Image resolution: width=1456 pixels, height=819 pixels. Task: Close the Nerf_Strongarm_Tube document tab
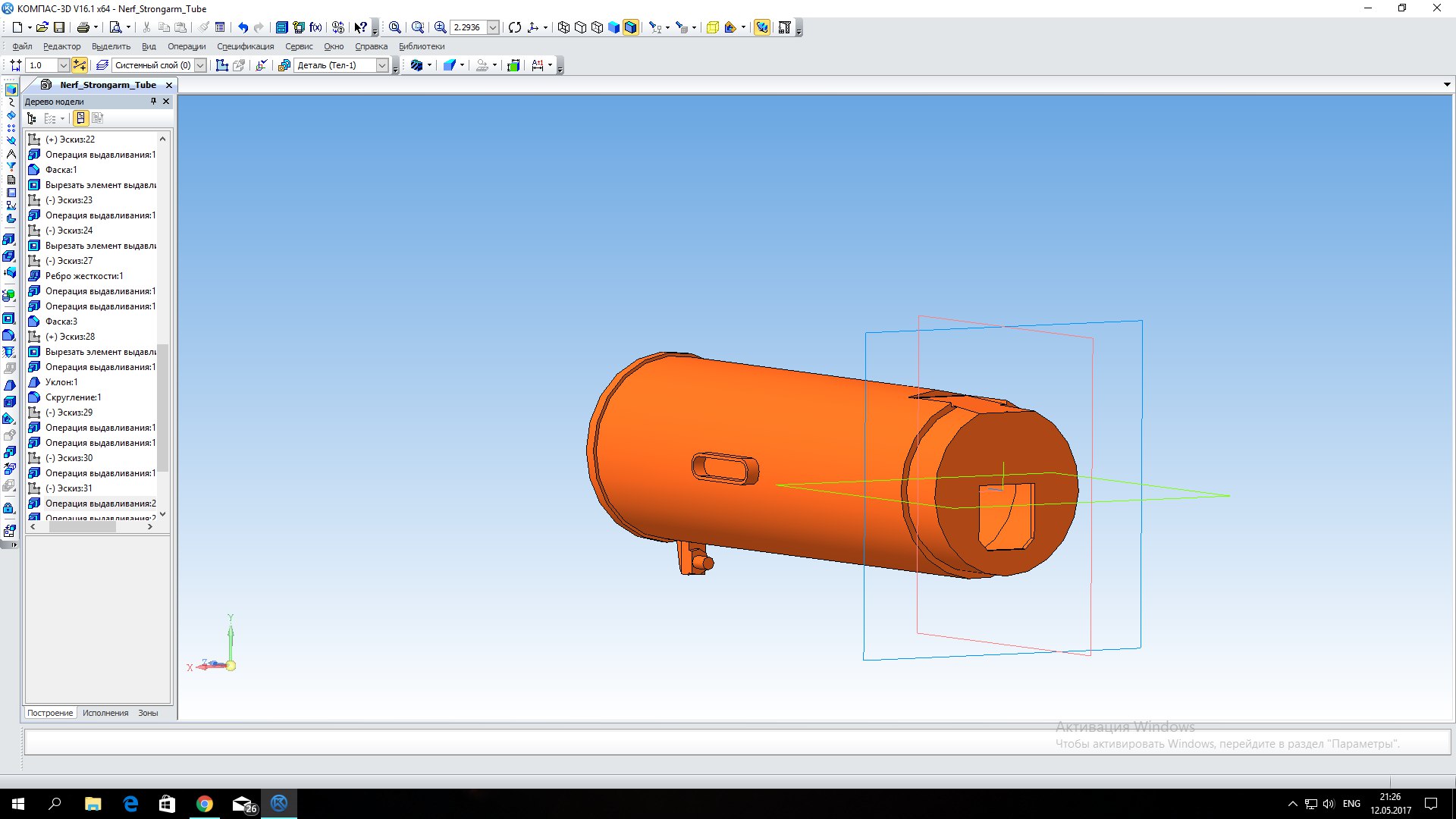[169, 85]
